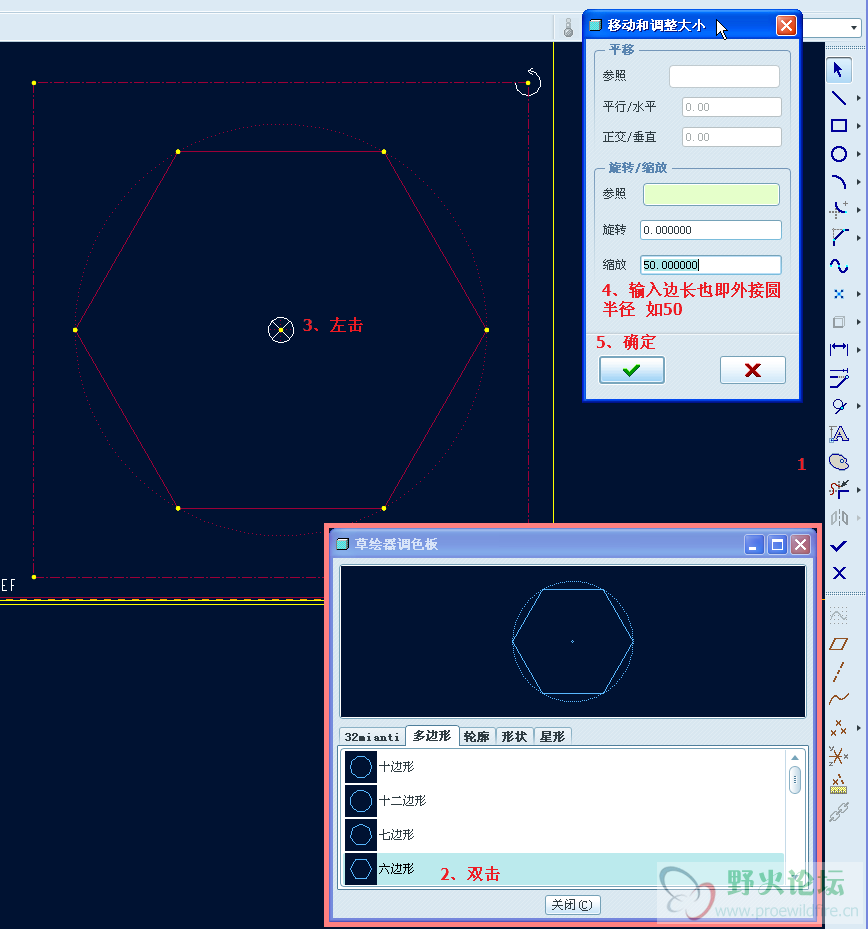Click the center move handle of hexagon
The height and width of the screenshot is (929, 868).
click(281, 330)
